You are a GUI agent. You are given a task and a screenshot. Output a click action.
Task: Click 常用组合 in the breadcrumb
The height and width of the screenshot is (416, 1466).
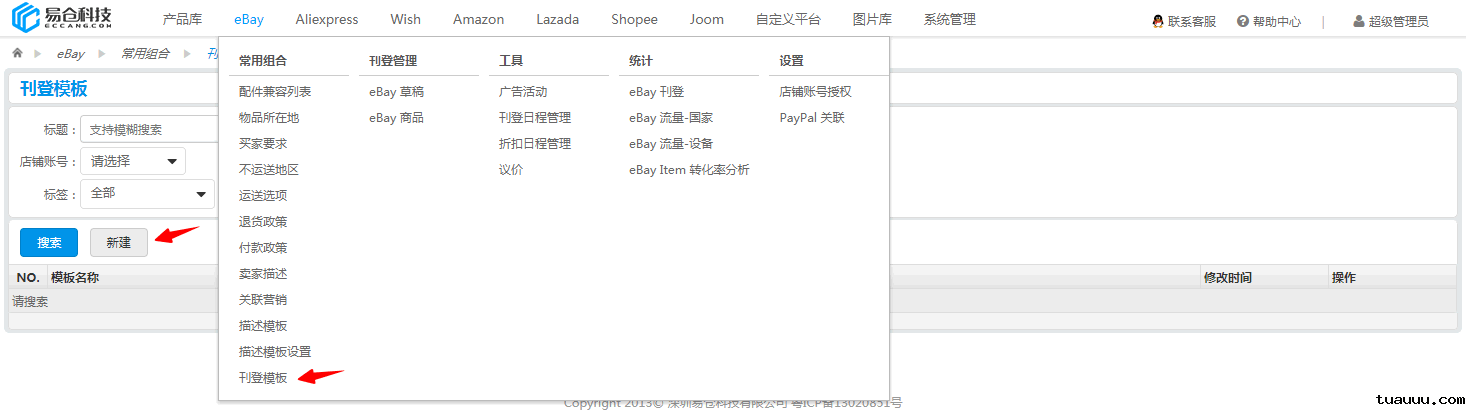pos(145,53)
